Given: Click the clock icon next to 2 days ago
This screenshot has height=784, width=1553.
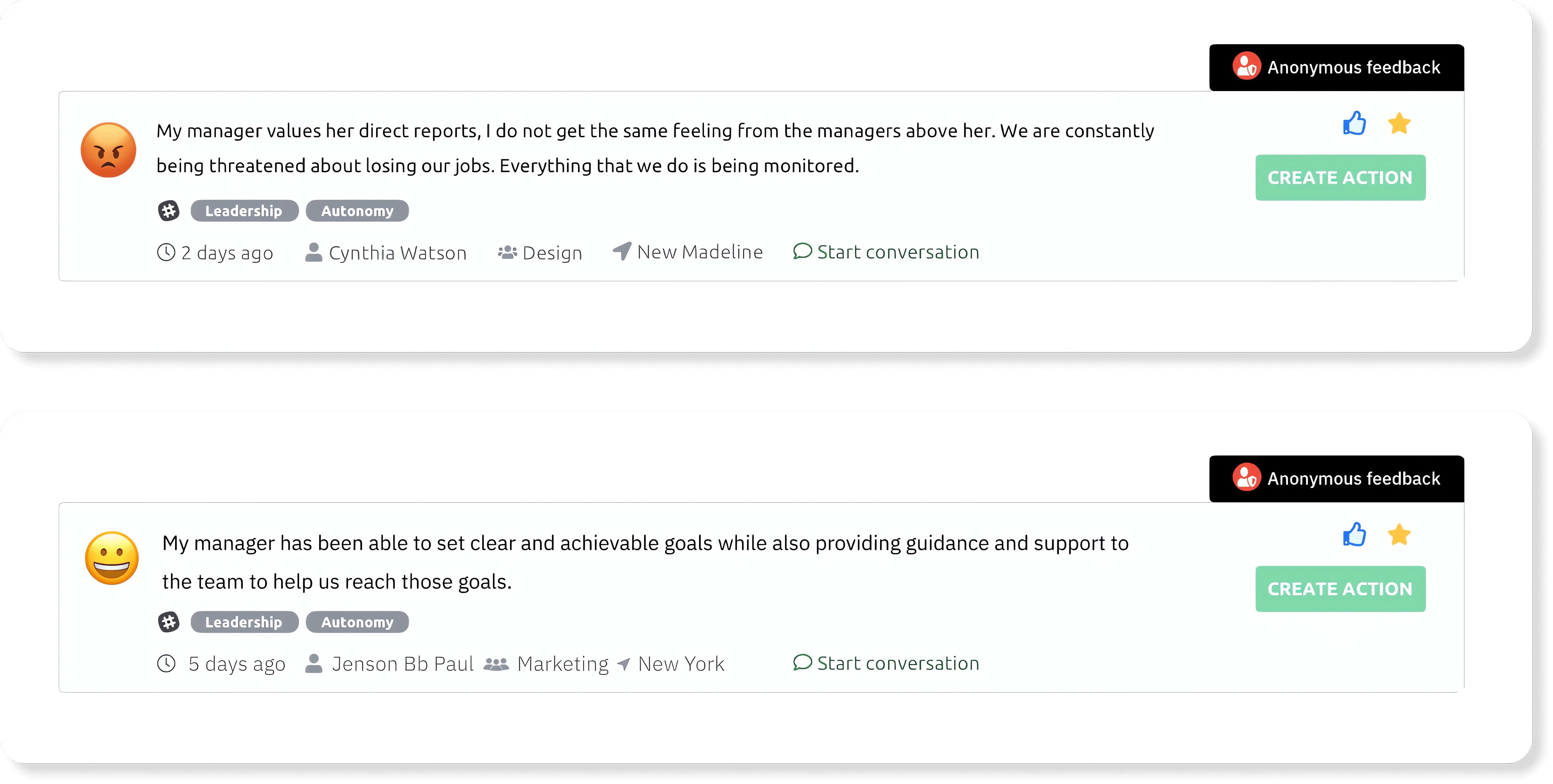Looking at the screenshot, I should coord(166,253).
